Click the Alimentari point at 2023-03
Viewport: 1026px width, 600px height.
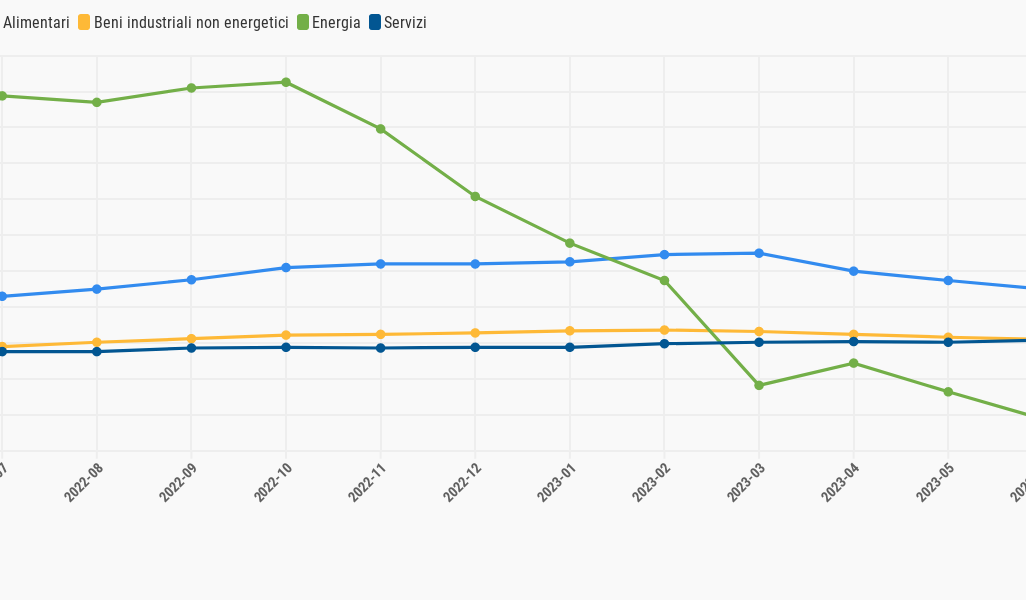[x=759, y=253]
